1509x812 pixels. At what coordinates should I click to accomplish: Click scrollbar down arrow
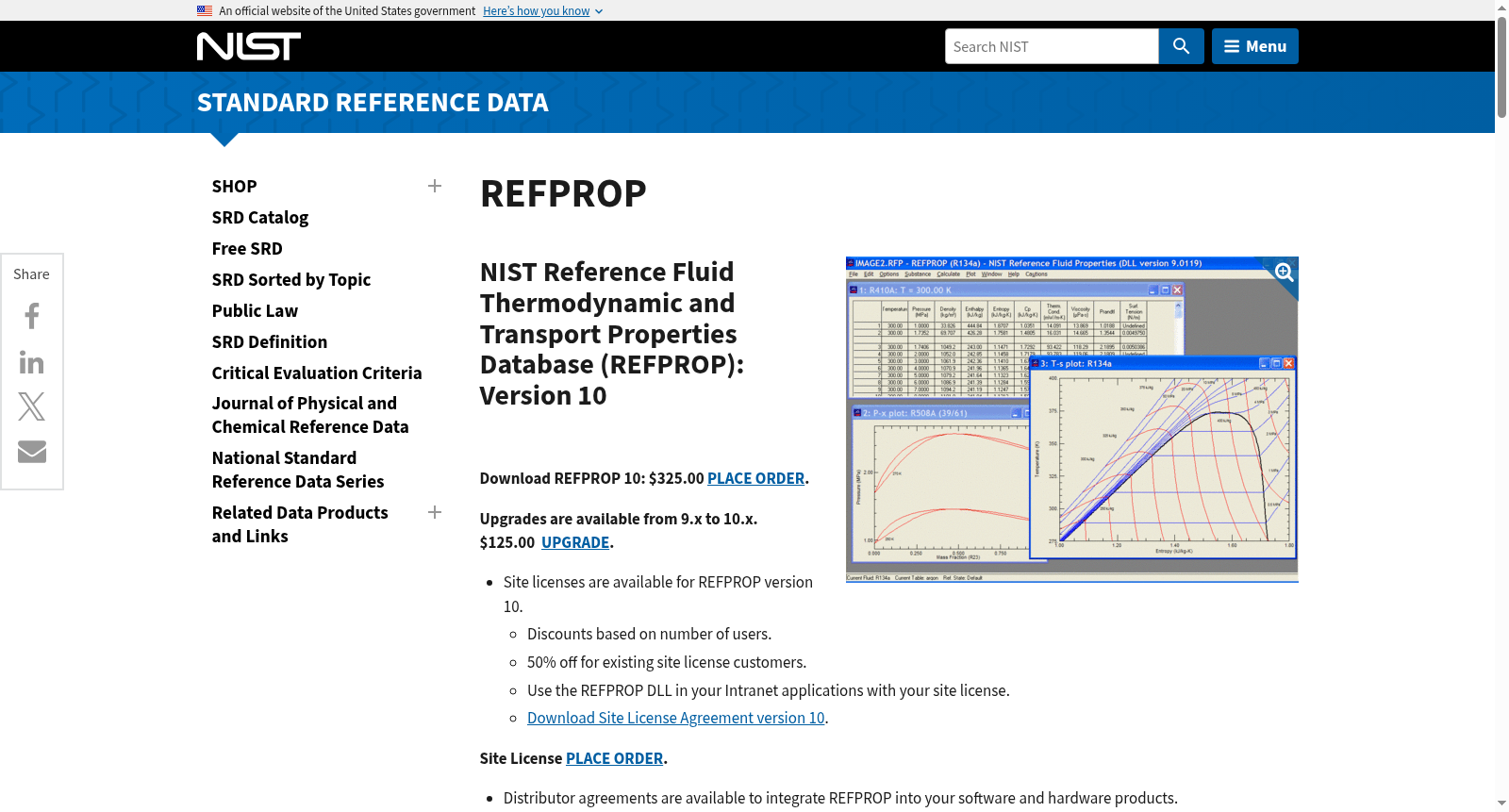coord(1501,804)
